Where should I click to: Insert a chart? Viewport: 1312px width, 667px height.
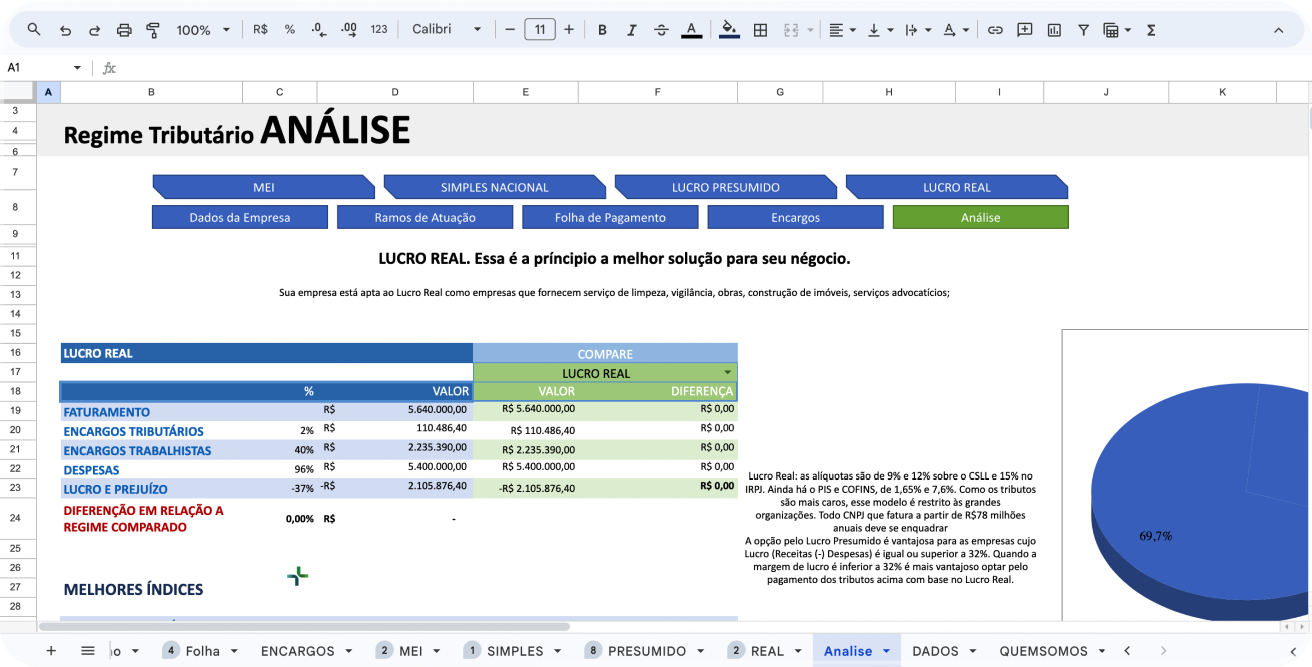point(1054,30)
